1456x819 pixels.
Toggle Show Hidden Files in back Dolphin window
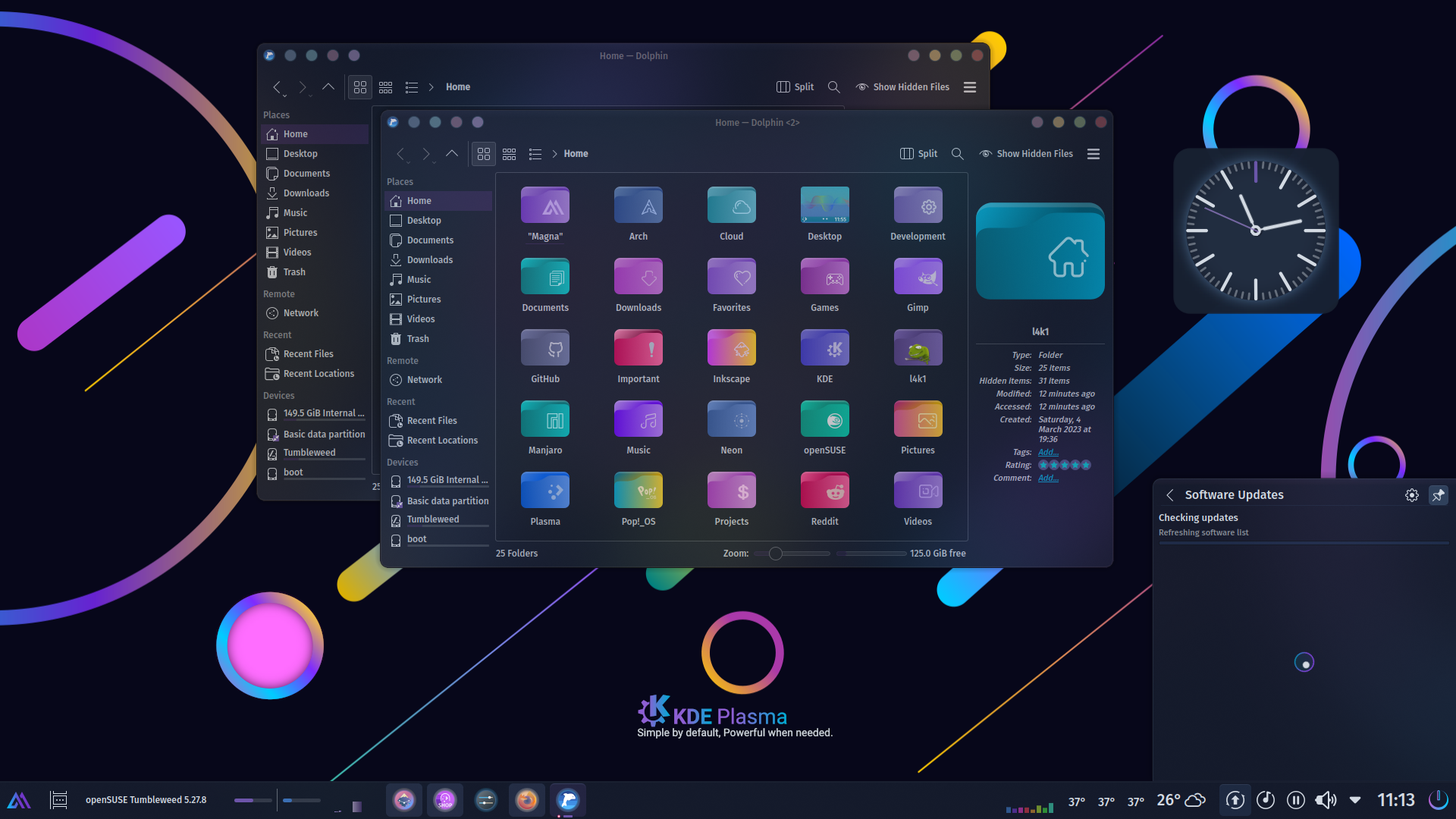[x=902, y=87]
